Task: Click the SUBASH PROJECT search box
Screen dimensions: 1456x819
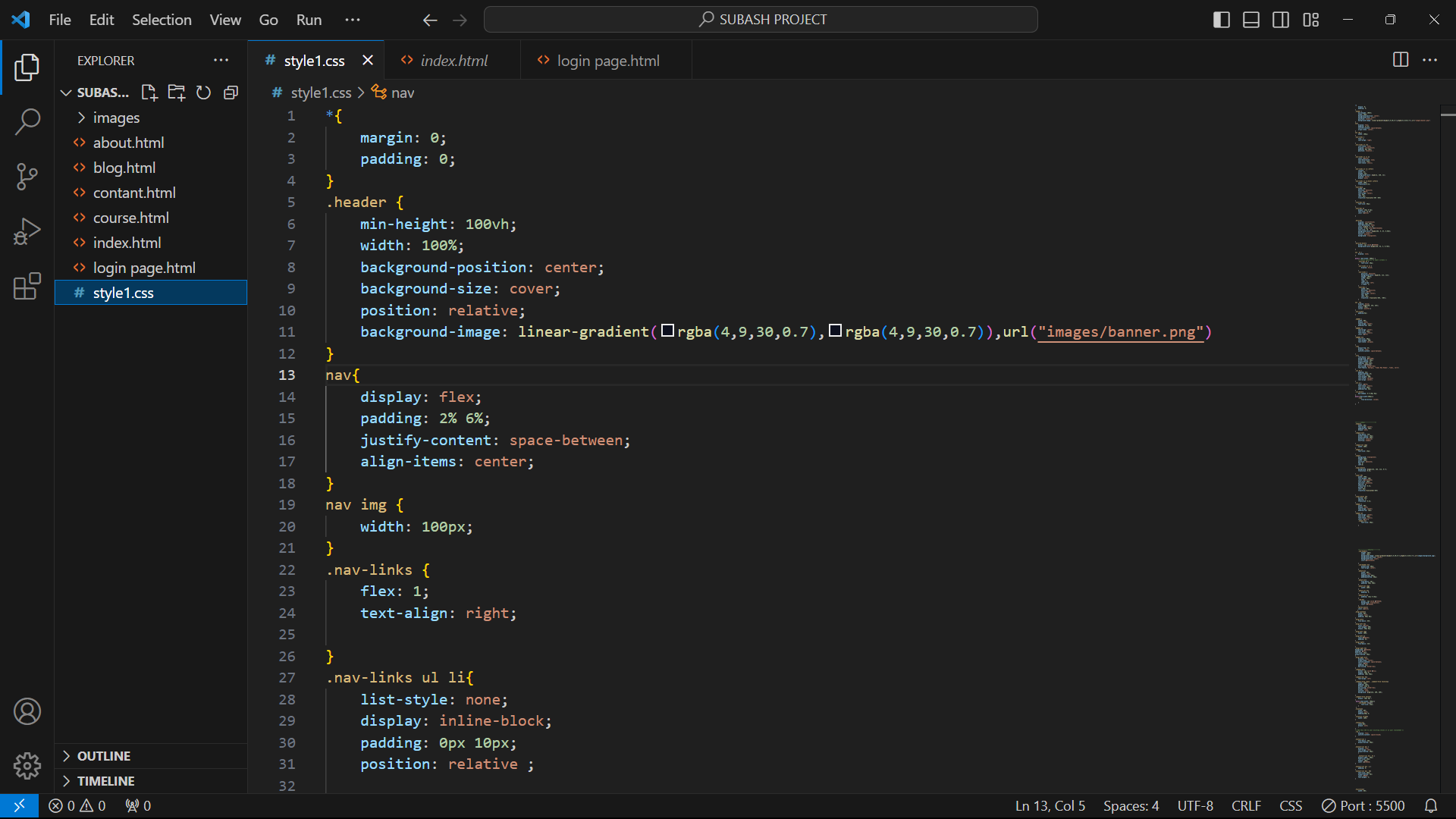Action: [761, 20]
